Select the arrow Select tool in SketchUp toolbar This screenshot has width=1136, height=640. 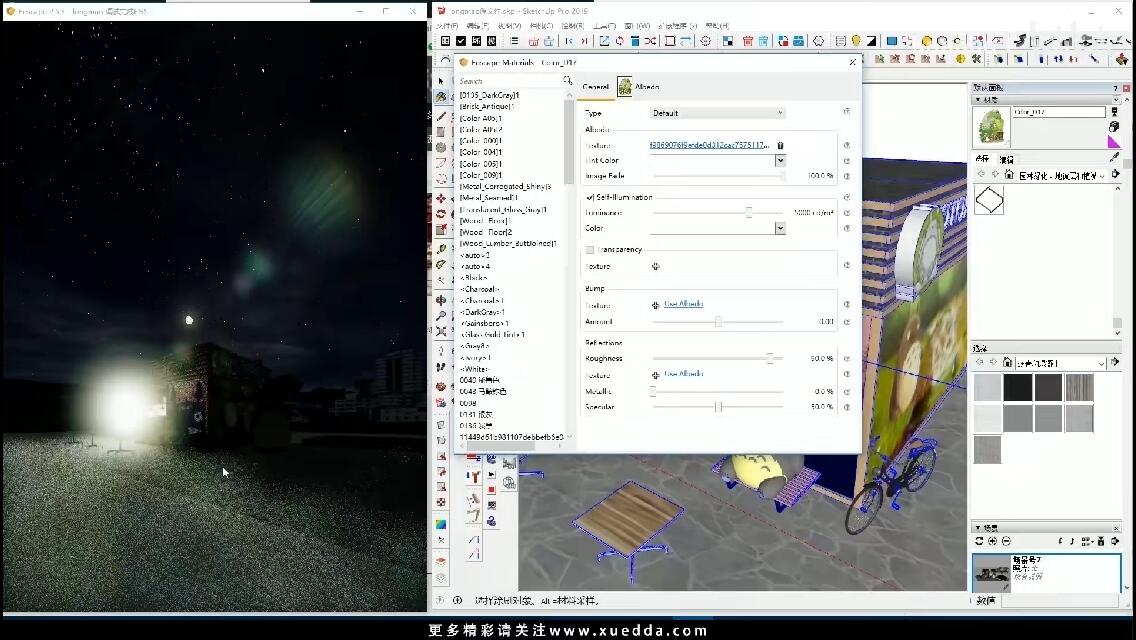point(441,81)
